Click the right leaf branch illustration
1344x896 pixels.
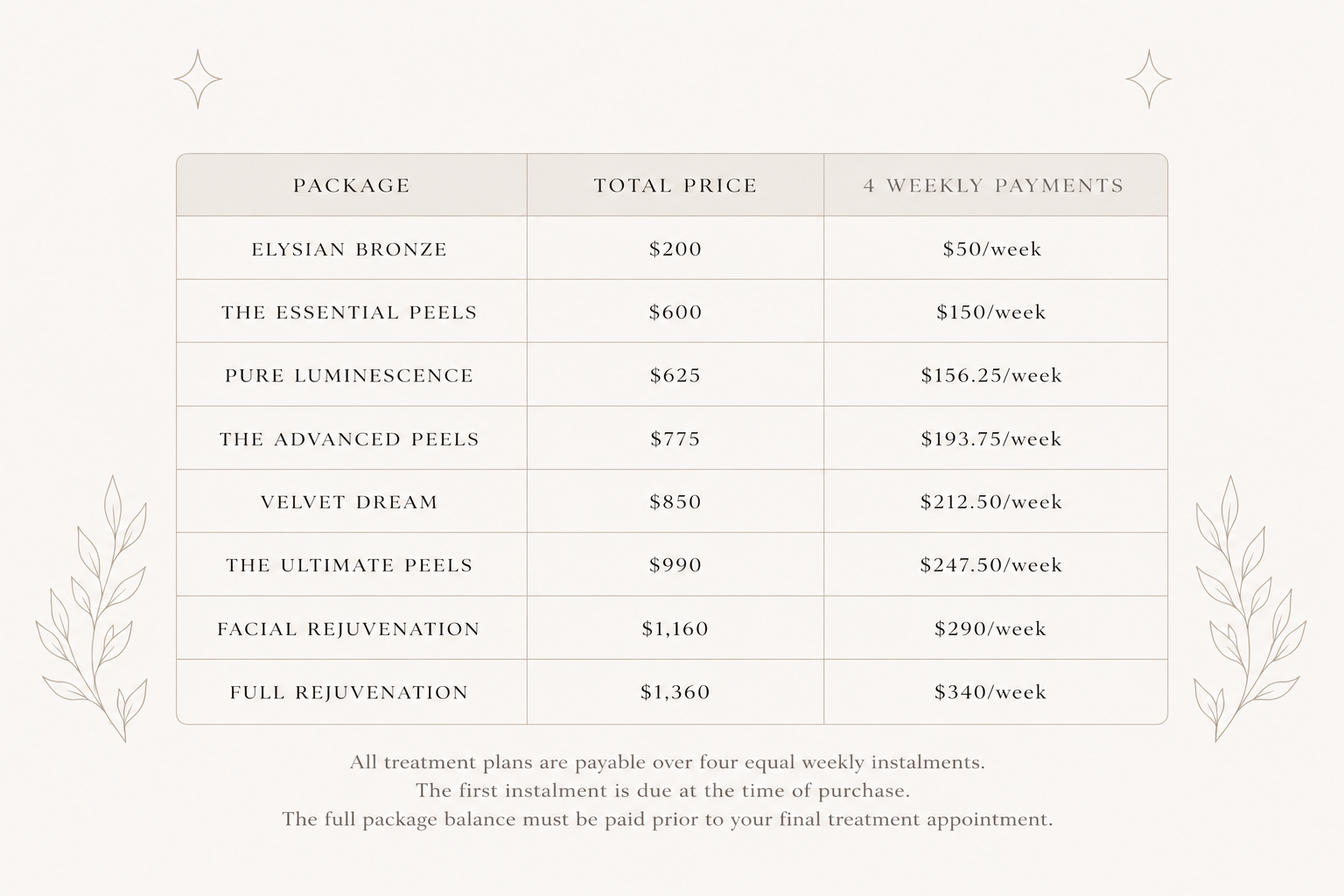point(1249,609)
